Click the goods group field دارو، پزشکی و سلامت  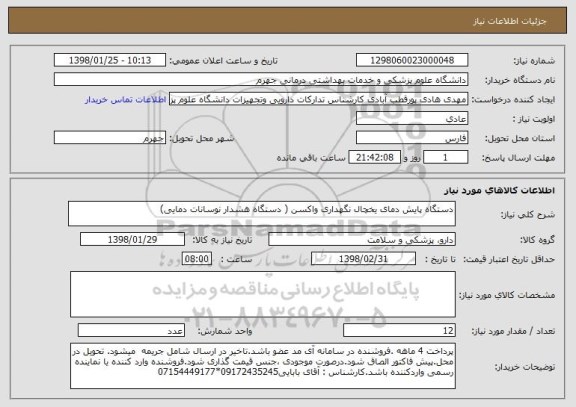[x=362, y=239]
